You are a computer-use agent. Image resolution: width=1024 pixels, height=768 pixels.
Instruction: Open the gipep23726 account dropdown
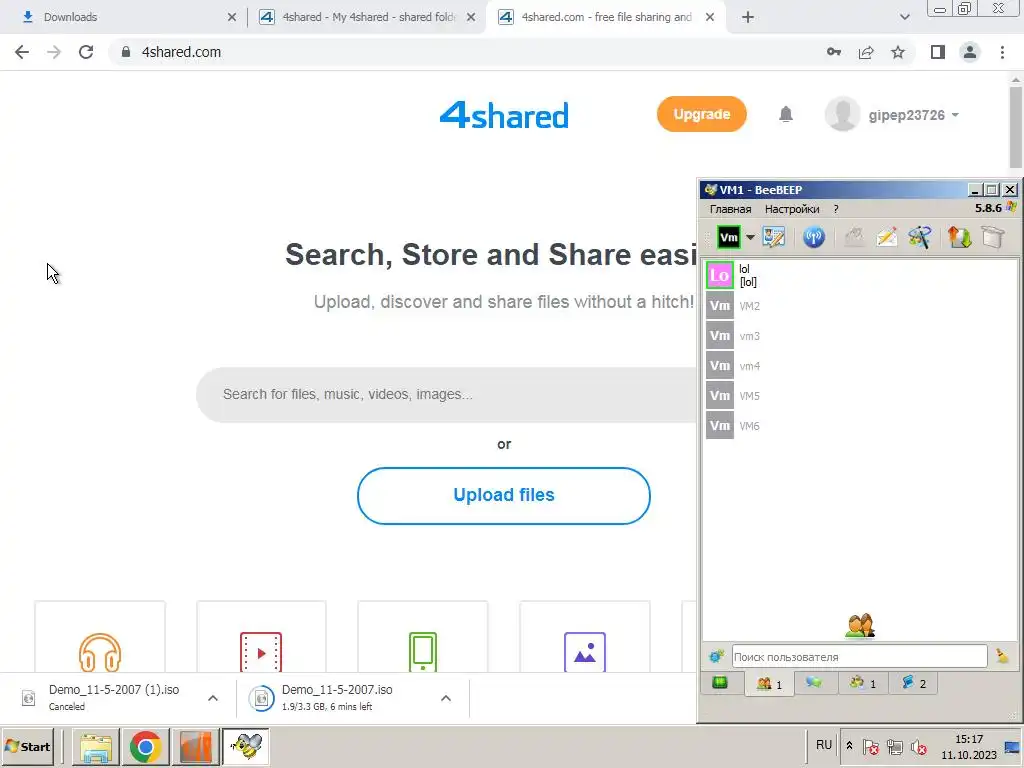(x=892, y=115)
